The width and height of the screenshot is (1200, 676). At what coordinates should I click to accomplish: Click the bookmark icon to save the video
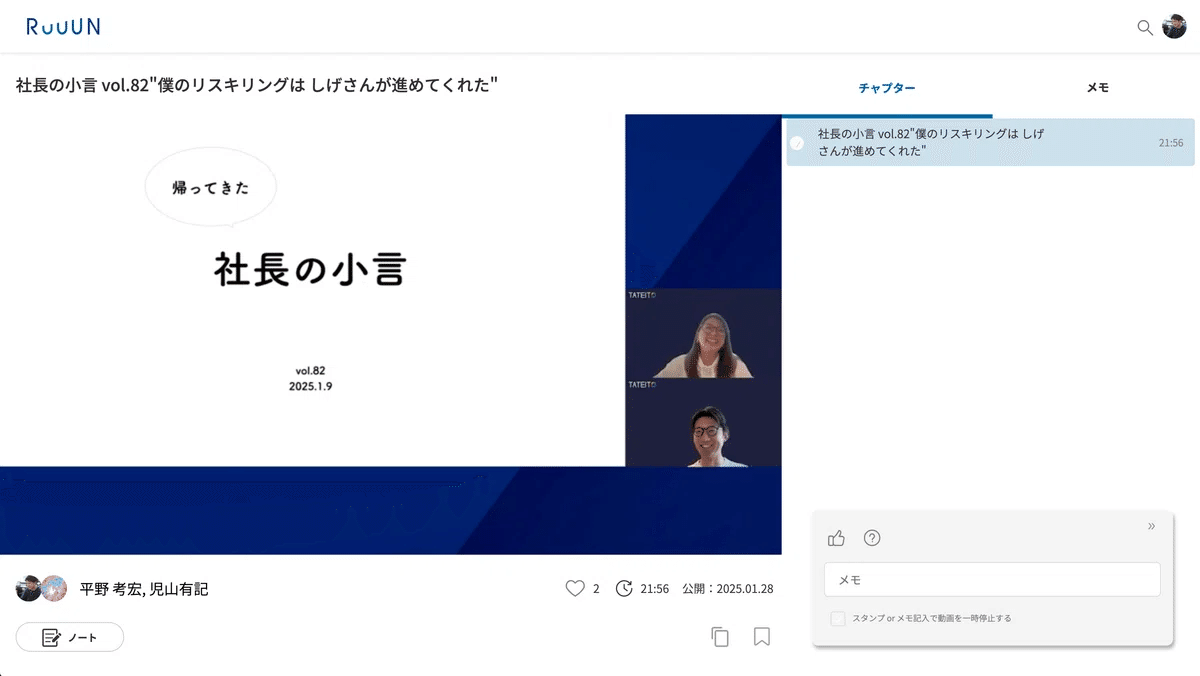click(x=761, y=636)
